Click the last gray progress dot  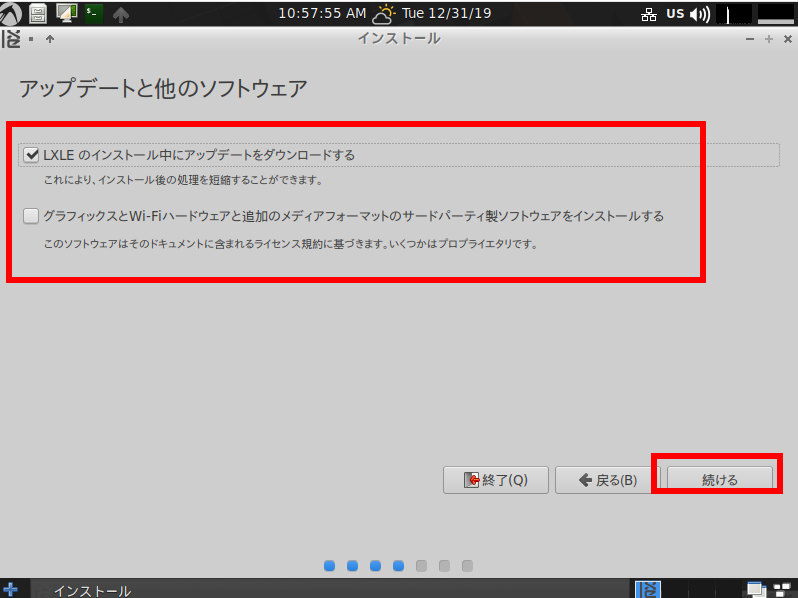(x=467, y=566)
